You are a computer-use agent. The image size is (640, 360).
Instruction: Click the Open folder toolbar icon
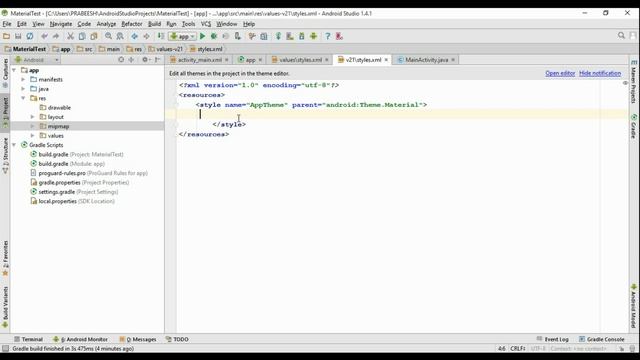click(6, 36)
